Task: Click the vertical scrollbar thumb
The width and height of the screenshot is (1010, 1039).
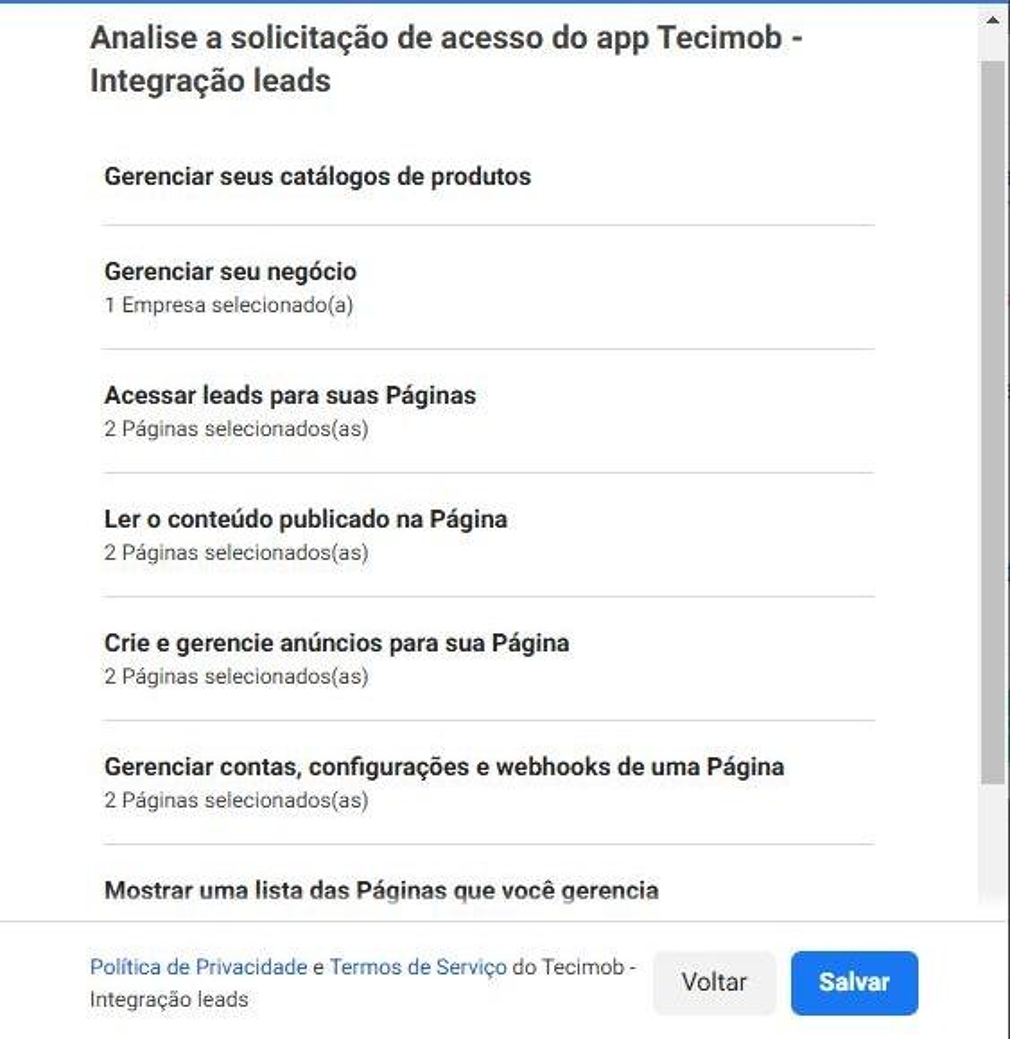Action: [992, 420]
